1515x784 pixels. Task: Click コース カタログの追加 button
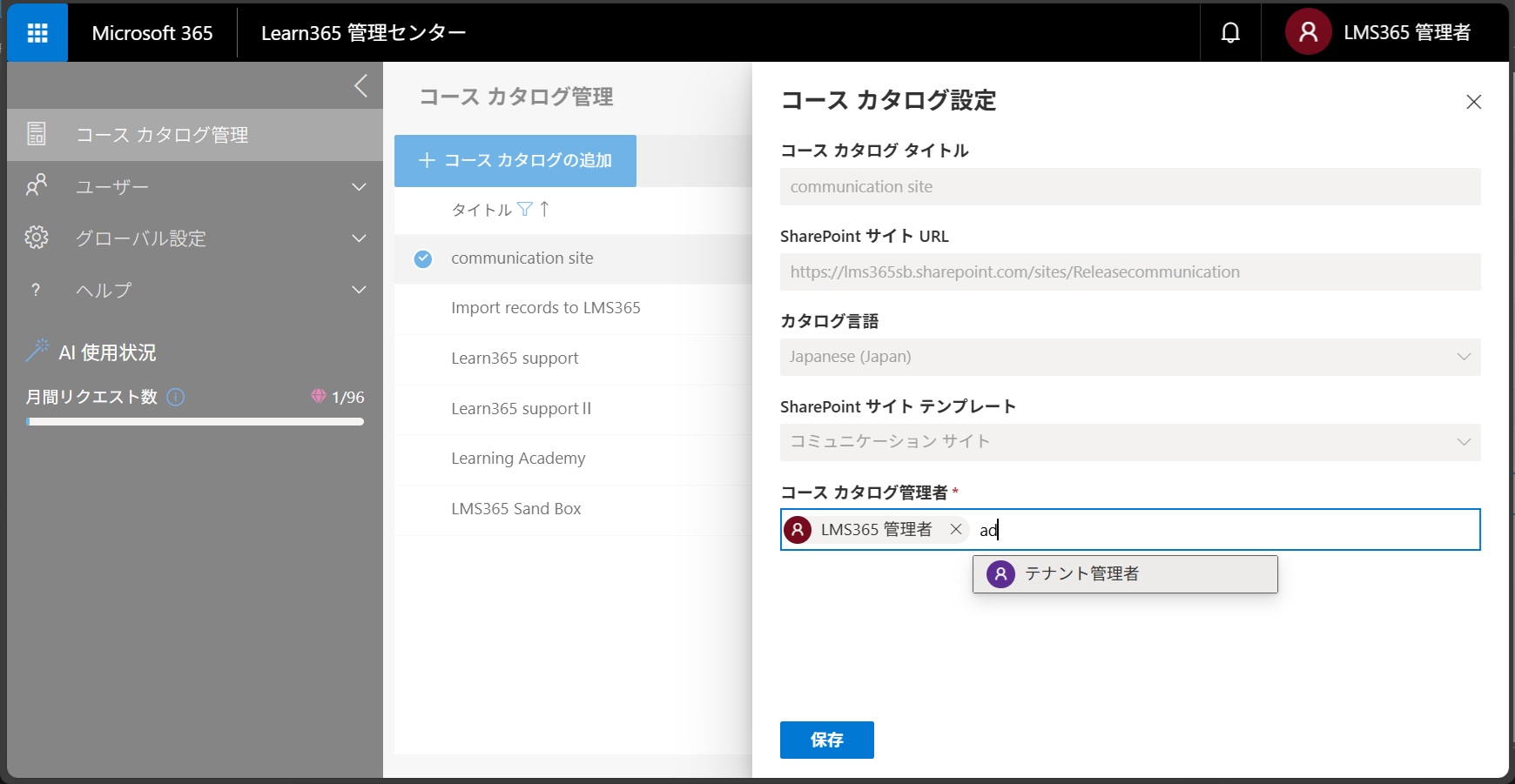(x=515, y=161)
